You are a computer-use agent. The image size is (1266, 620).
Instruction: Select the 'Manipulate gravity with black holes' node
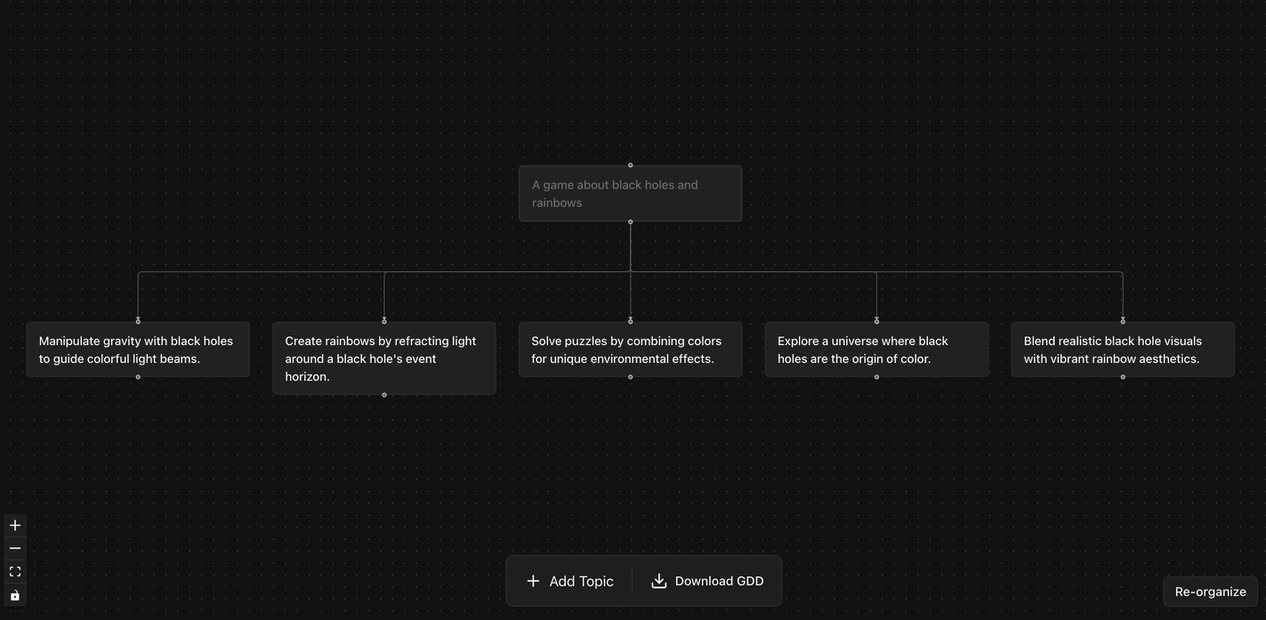pos(137,349)
